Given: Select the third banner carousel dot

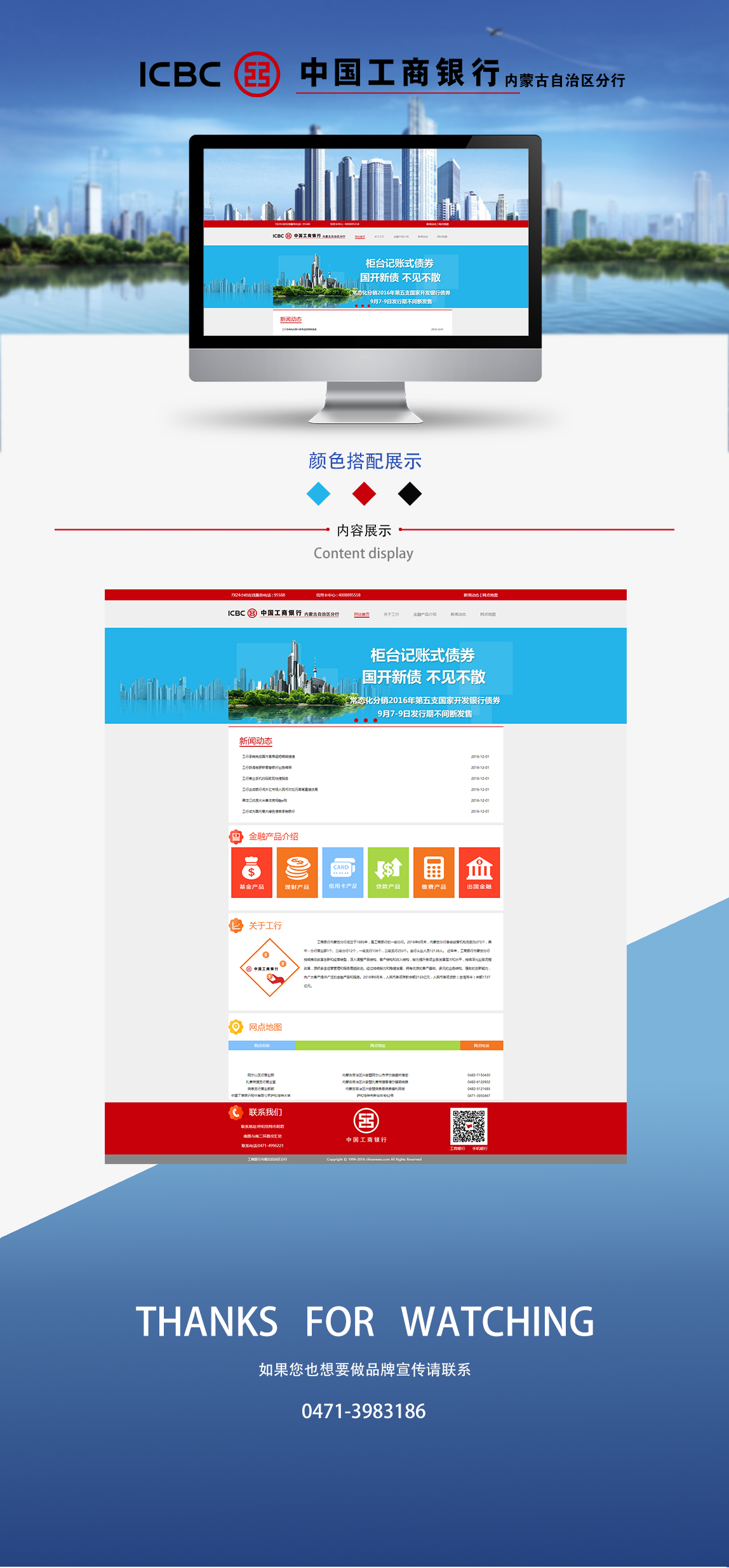Looking at the screenshot, I should click(x=375, y=720).
